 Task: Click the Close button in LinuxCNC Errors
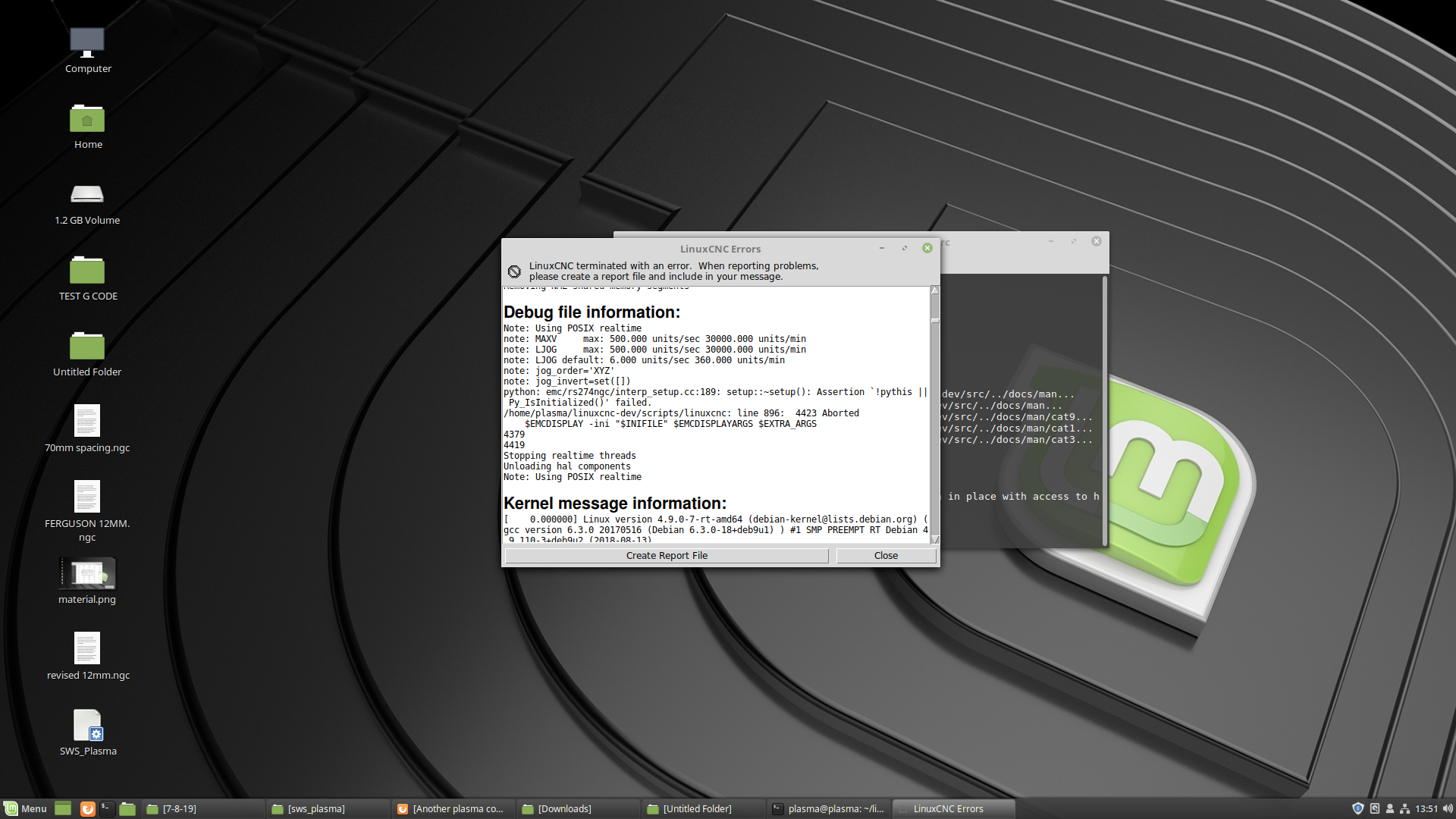click(x=886, y=556)
